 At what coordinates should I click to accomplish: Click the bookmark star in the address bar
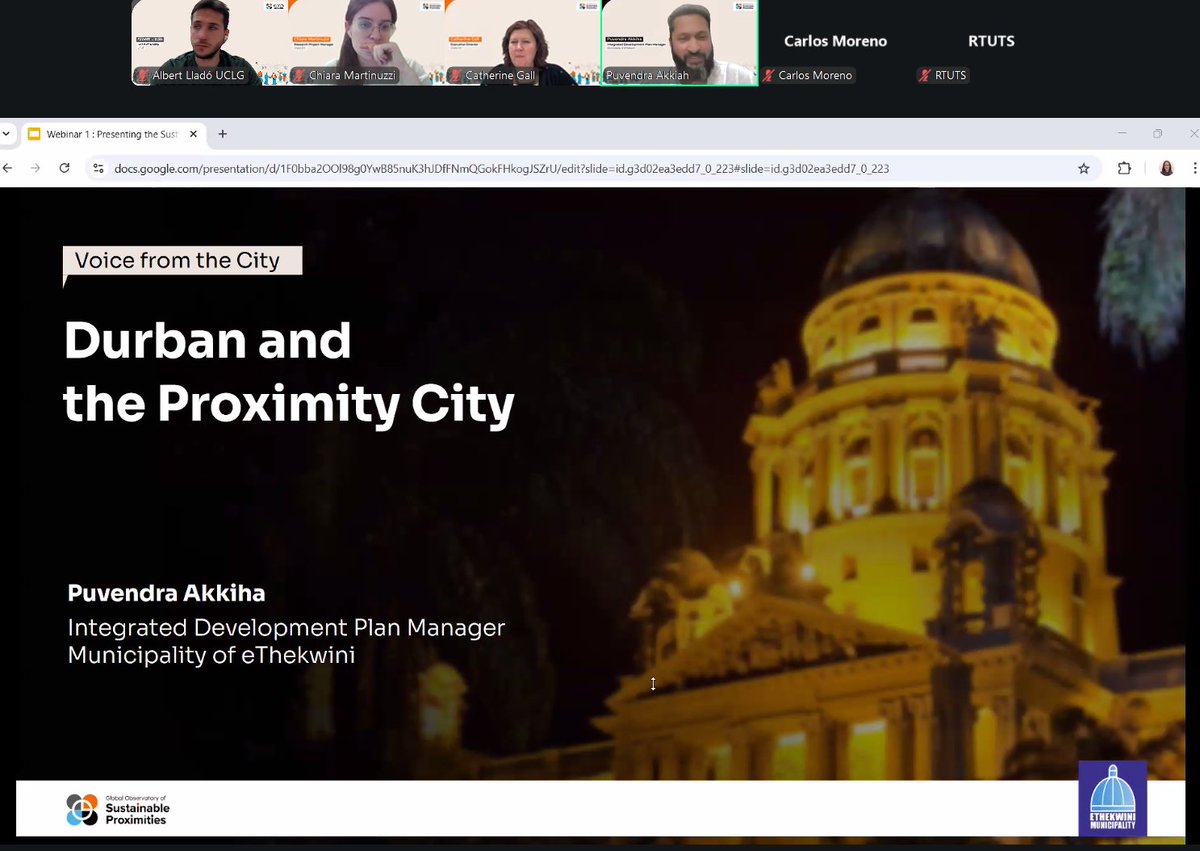click(1084, 168)
